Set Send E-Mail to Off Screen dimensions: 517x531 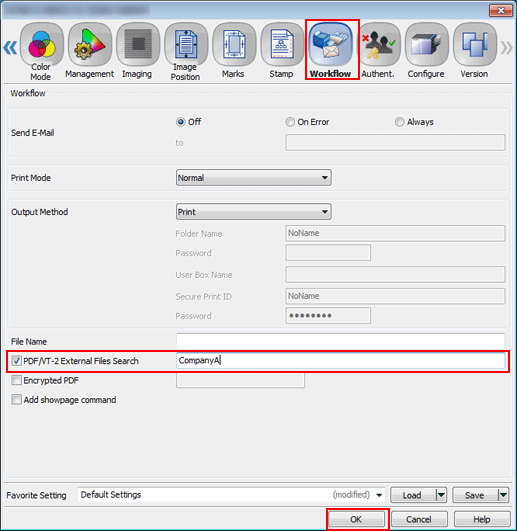pos(181,122)
